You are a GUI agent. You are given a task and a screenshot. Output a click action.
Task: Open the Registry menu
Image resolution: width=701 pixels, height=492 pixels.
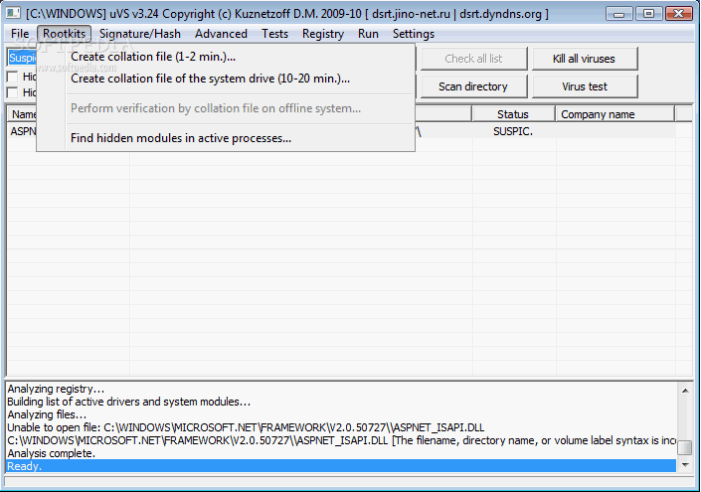[322, 33]
